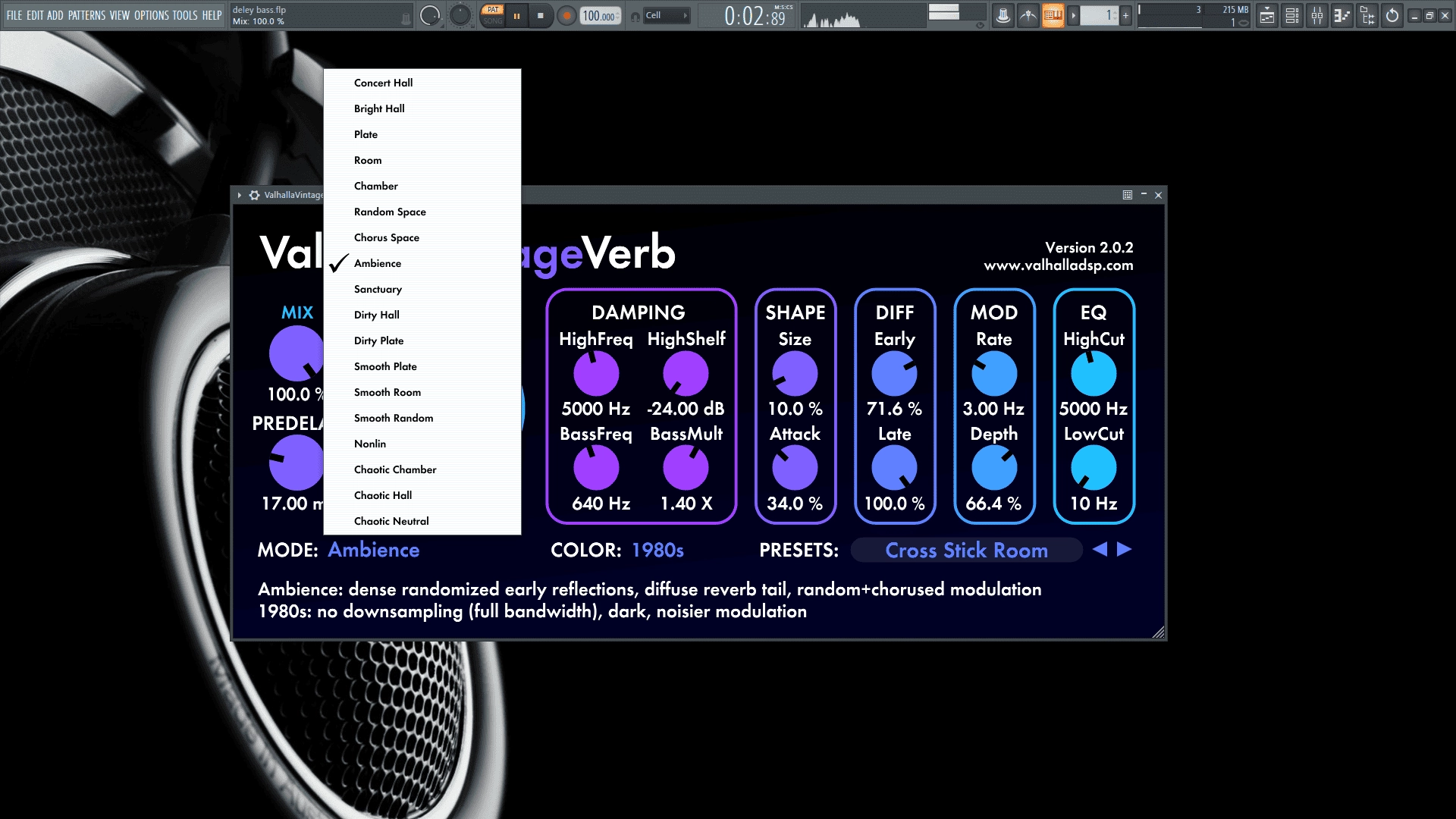This screenshot has width=1456, height=819.
Task: Click the EQ HighCut knob
Action: coord(1094,374)
